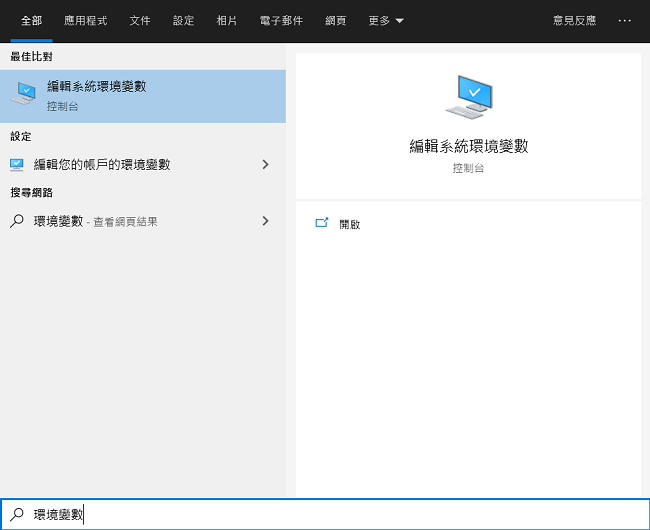Click 開啟 to open the control panel item
The width and height of the screenshot is (650, 530).
(x=349, y=224)
